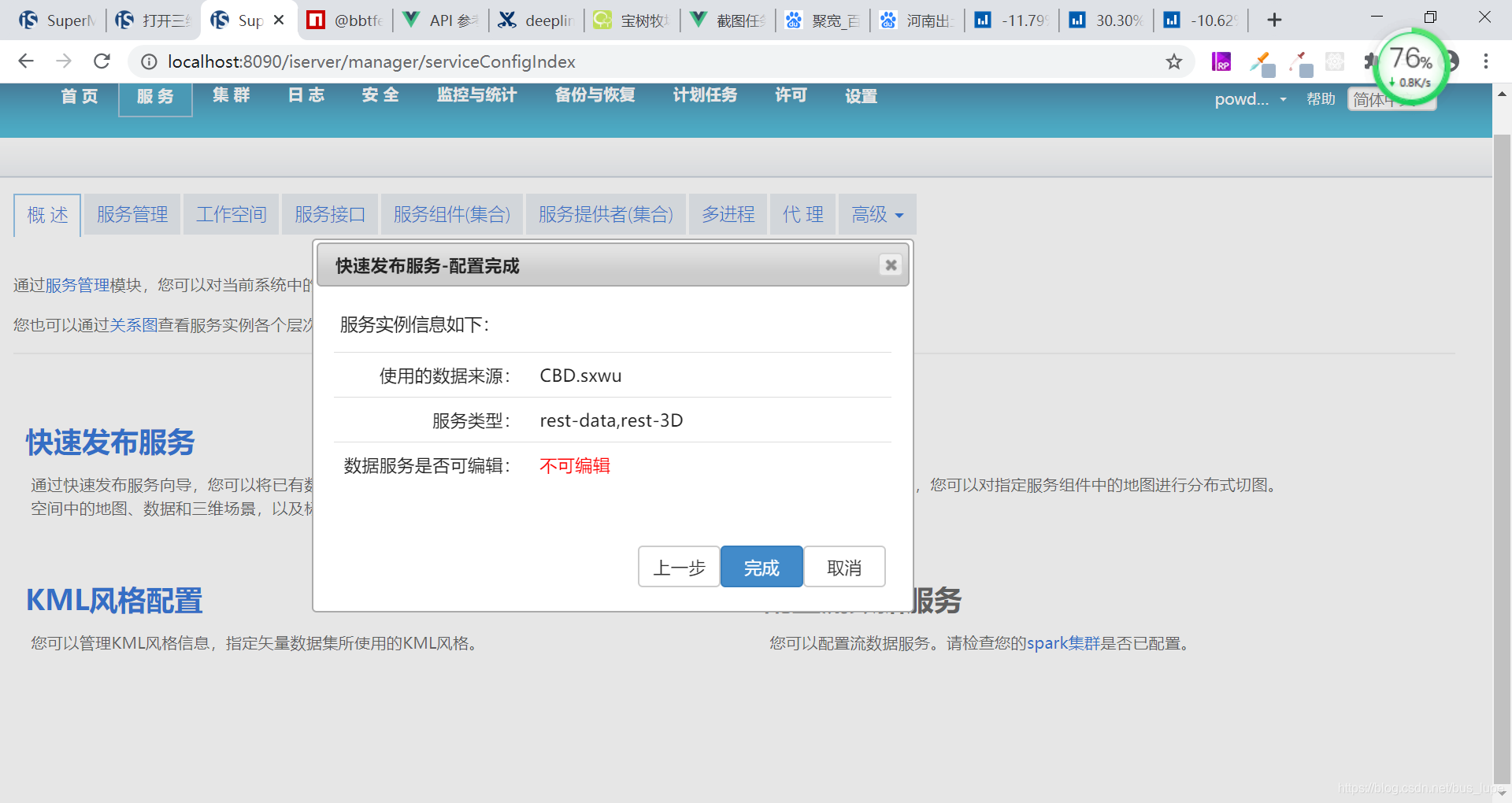Bookmark this page with the star icon
Screen dimensions: 1512x803
tap(1173, 61)
